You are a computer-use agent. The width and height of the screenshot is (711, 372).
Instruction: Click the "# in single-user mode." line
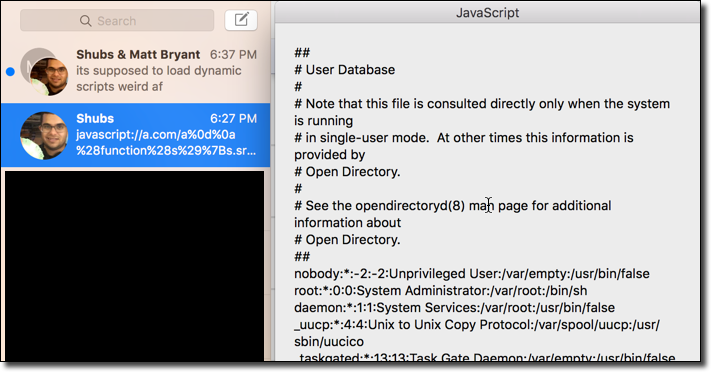tap(463, 138)
